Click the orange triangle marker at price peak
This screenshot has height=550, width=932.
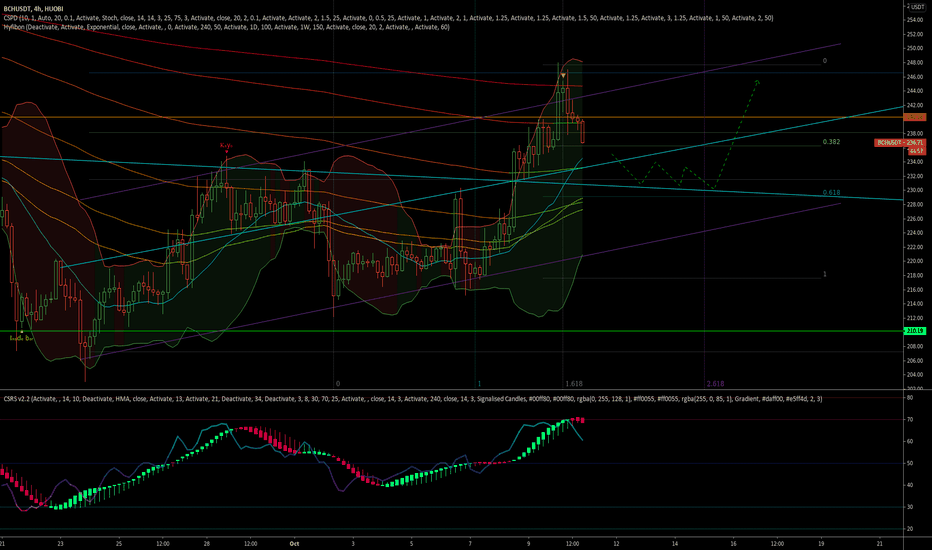563,76
